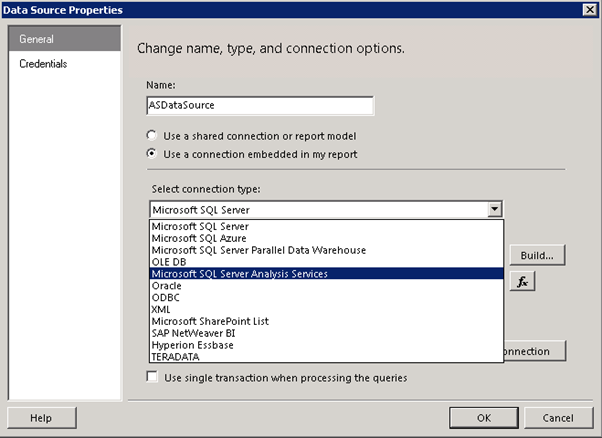Open the fx expression editor button
This screenshot has height=438, width=602.
(522, 281)
